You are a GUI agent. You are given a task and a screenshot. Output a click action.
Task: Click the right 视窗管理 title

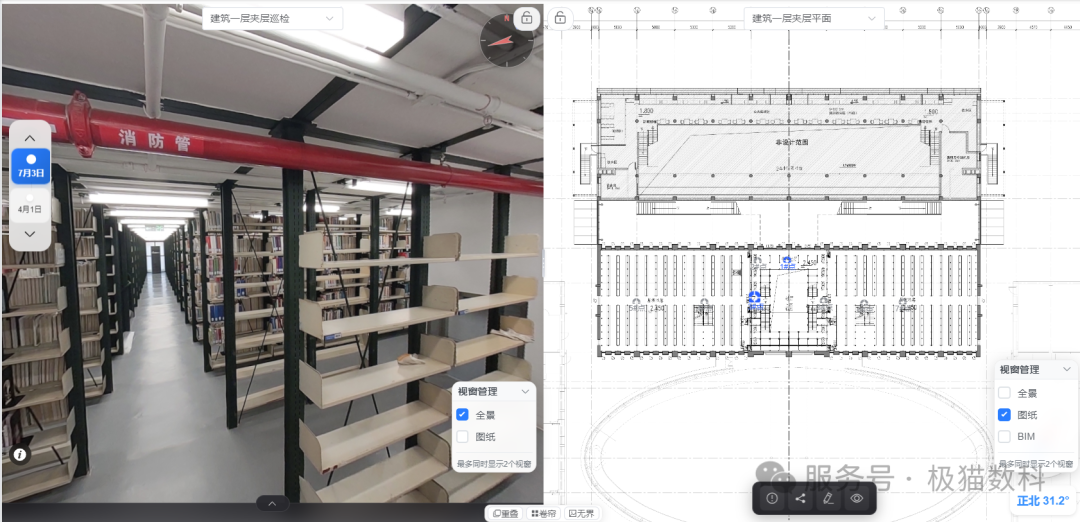[1019, 370]
